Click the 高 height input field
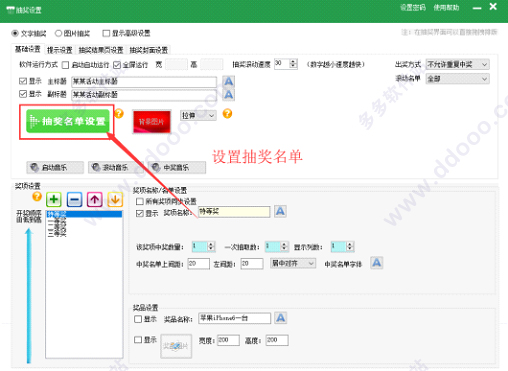 click(211, 64)
